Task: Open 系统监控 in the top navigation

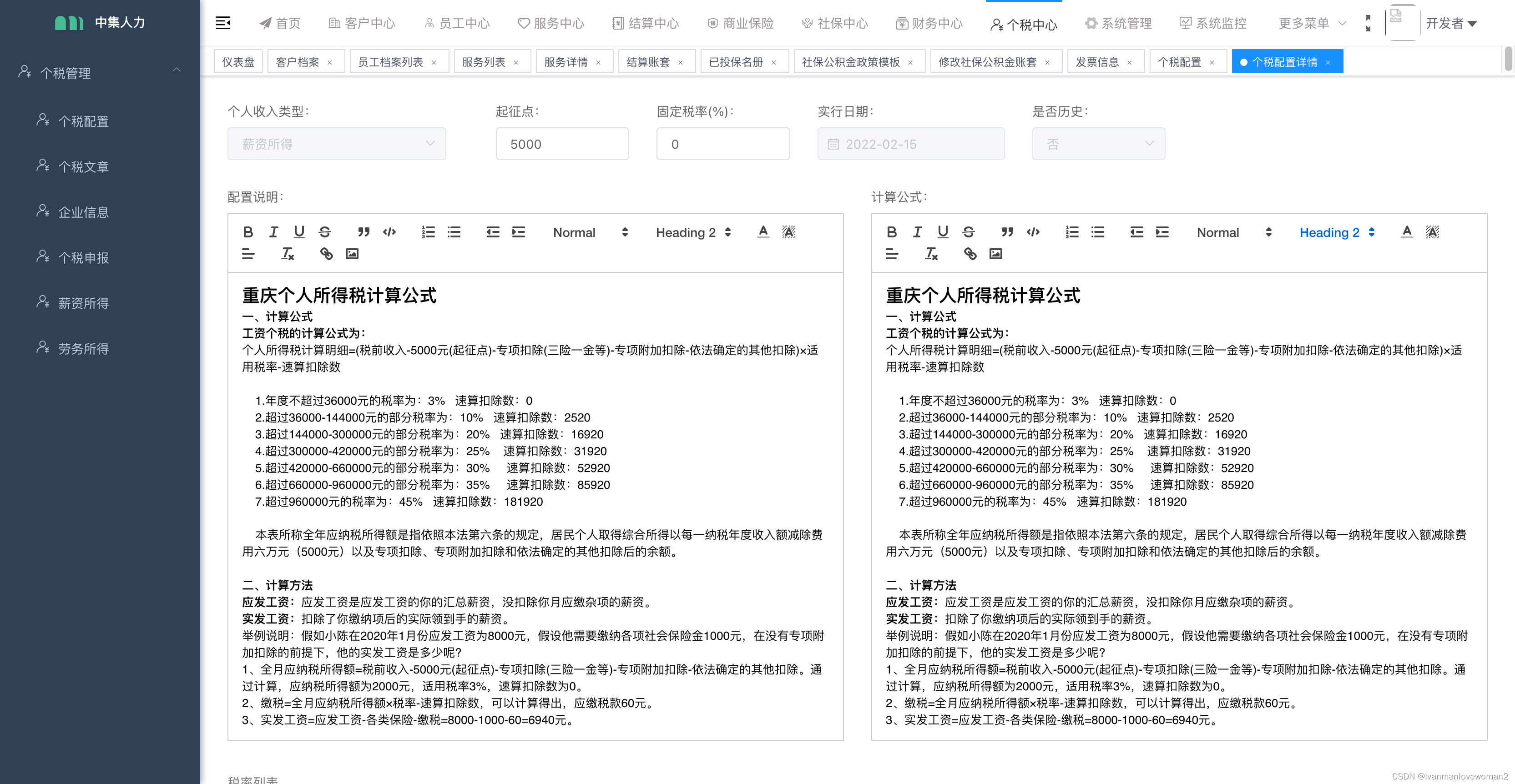Action: point(1213,24)
